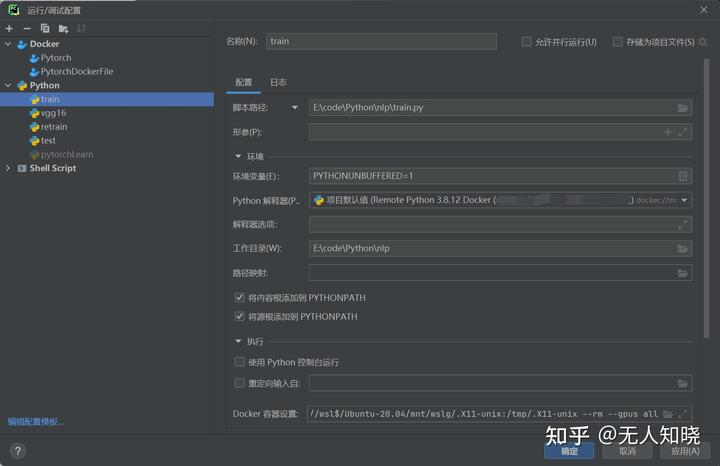Image resolution: width=720 pixels, height=466 pixels.
Task: Expand Docker container settings field icon
Action: click(x=683, y=414)
